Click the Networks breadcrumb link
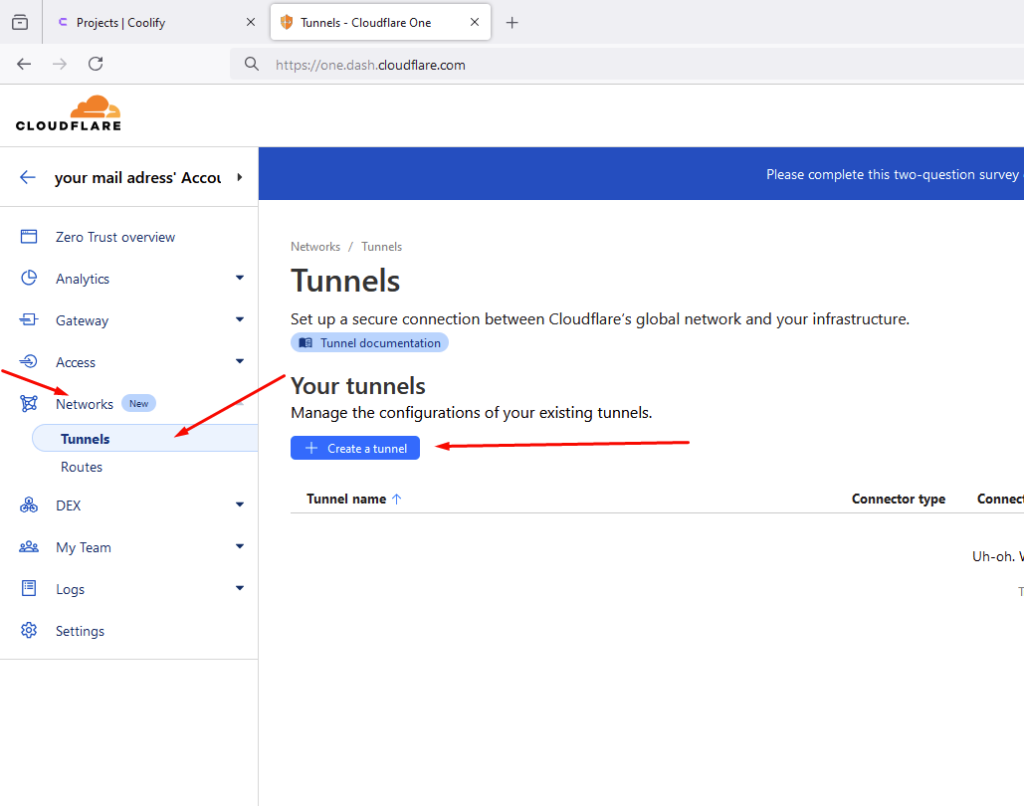The width and height of the screenshot is (1024, 806). [315, 247]
